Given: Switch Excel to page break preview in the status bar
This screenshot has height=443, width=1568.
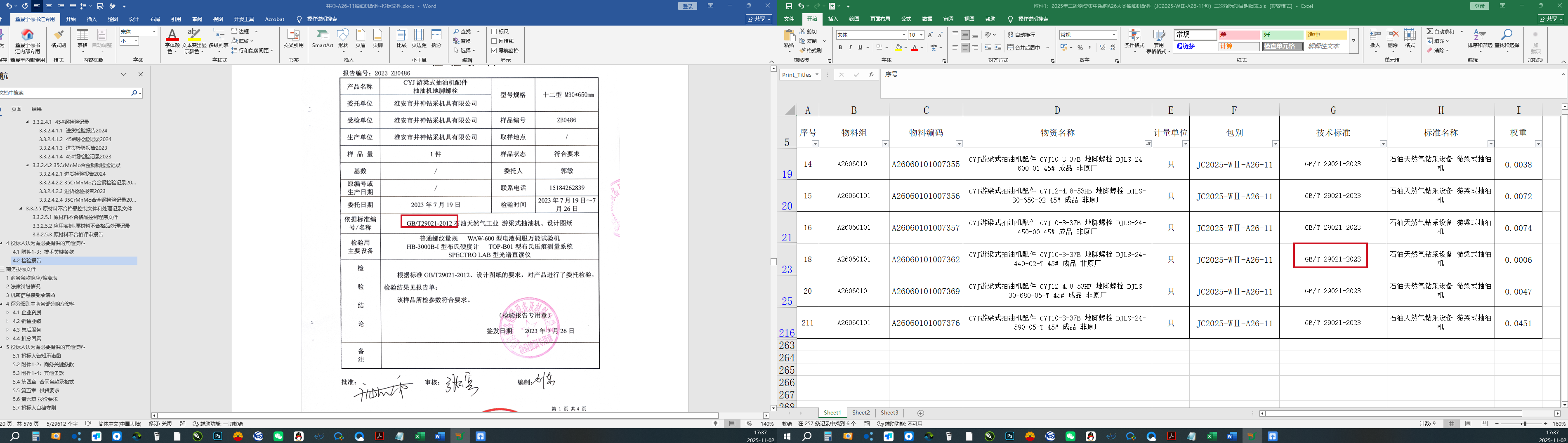Looking at the screenshot, I should (1485, 424).
